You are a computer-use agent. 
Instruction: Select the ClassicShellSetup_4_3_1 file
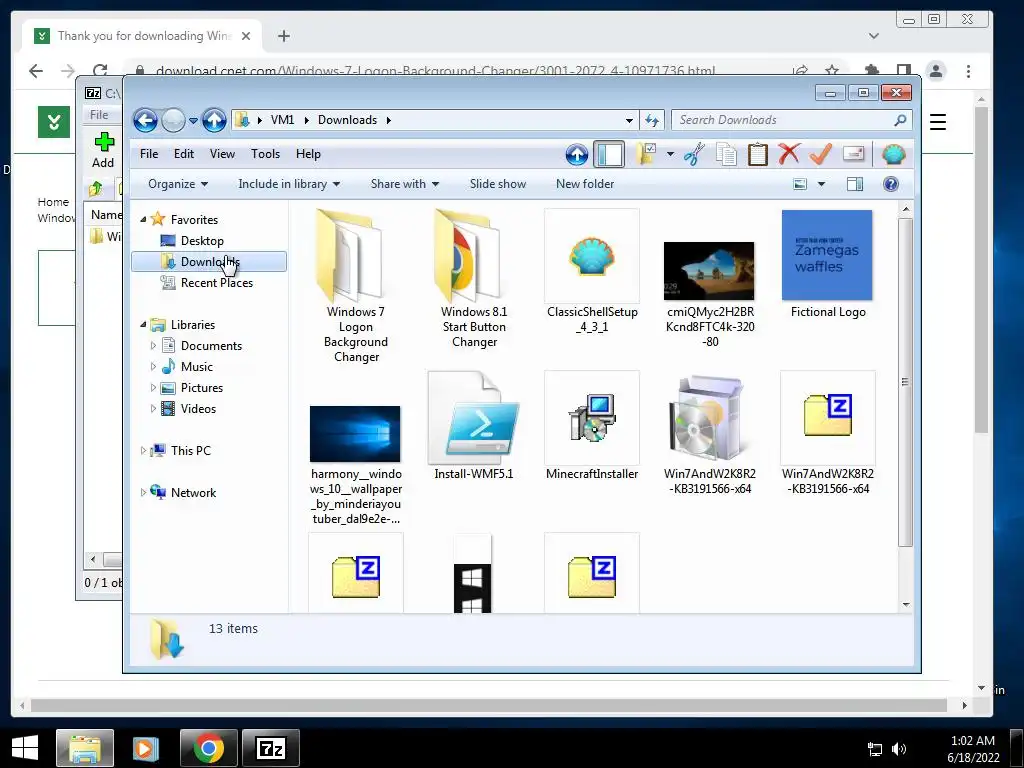592,271
